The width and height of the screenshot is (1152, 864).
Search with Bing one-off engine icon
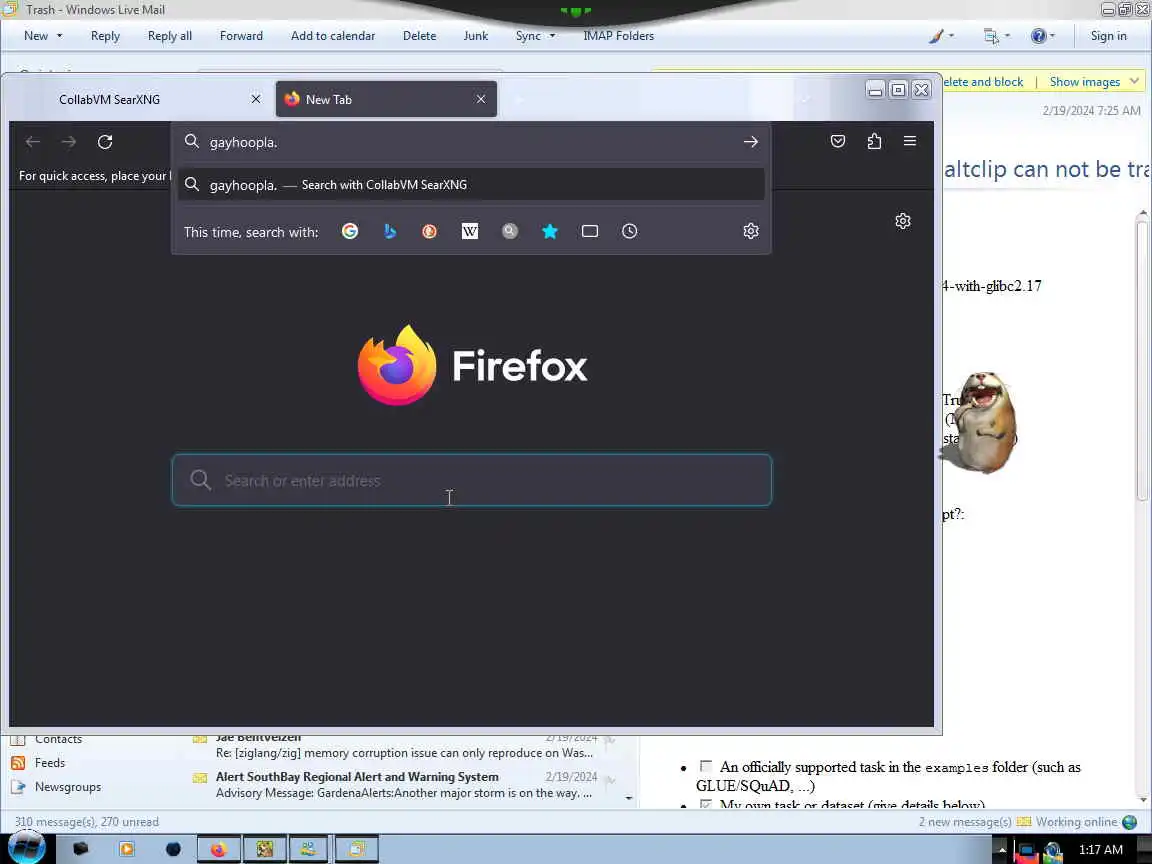[390, 231]
